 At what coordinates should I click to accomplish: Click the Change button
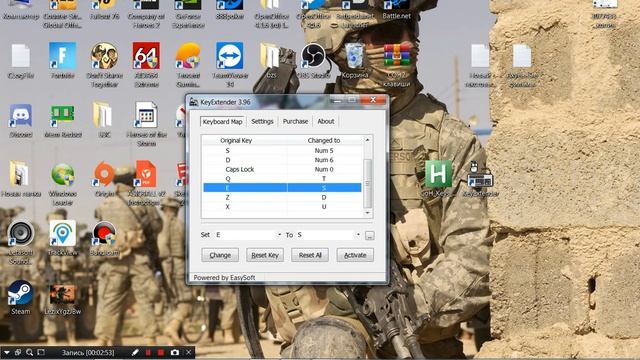click(220, 255)
